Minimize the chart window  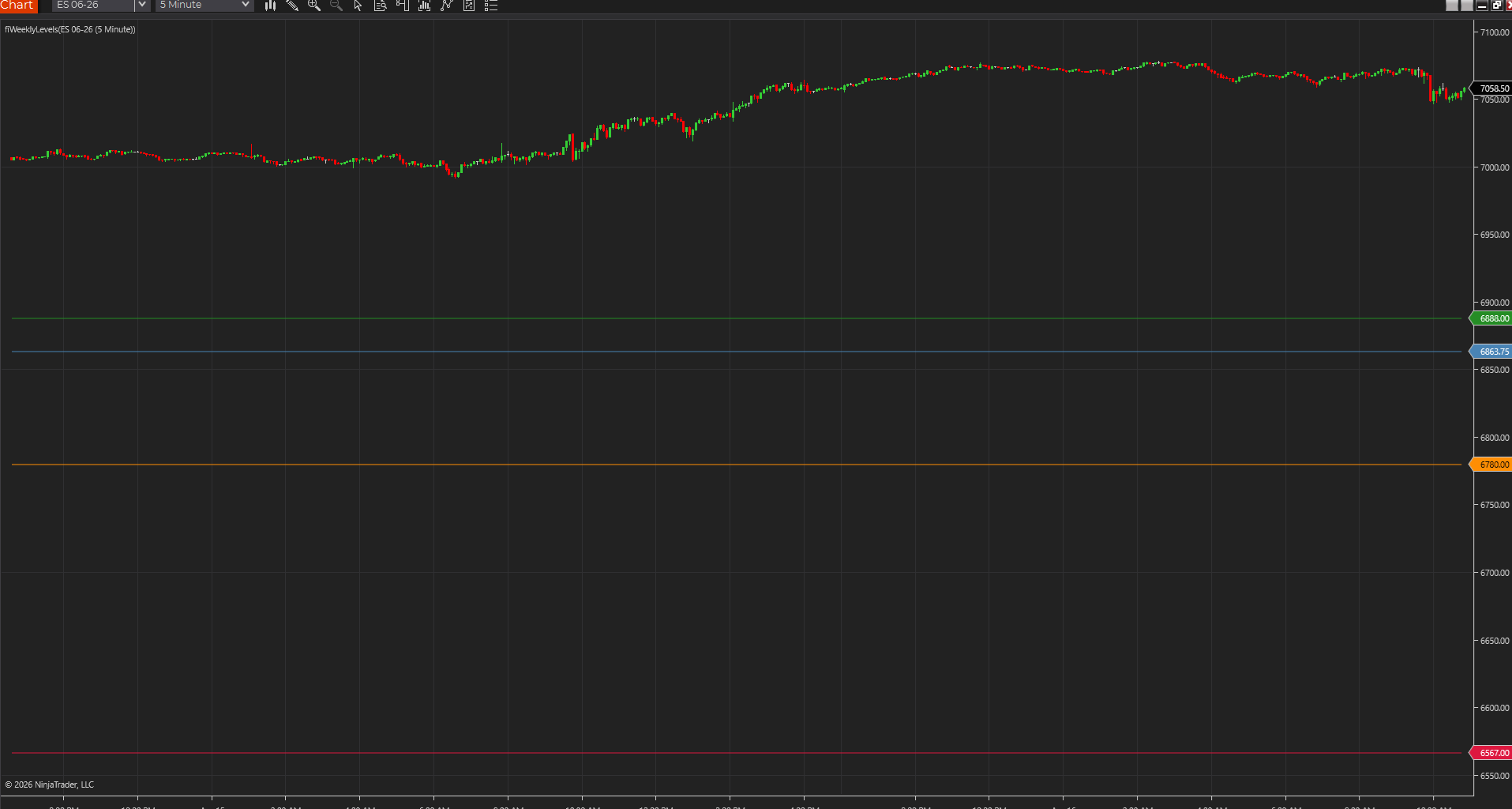coord(1481,6)
